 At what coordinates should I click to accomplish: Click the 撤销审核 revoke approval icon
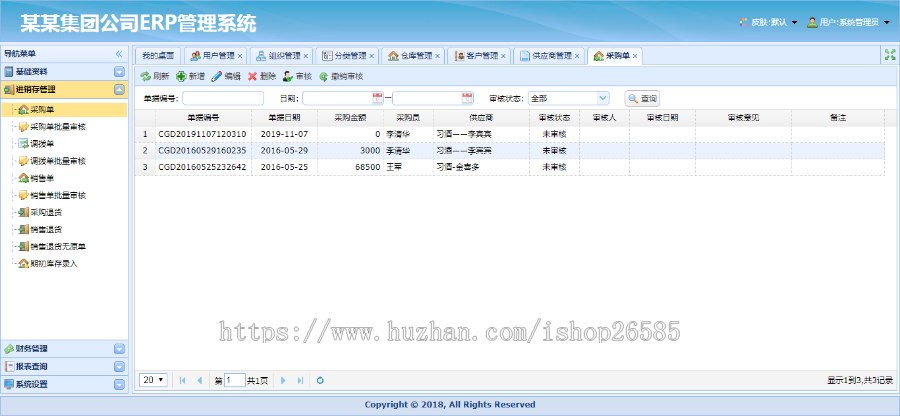click(324, 76)
